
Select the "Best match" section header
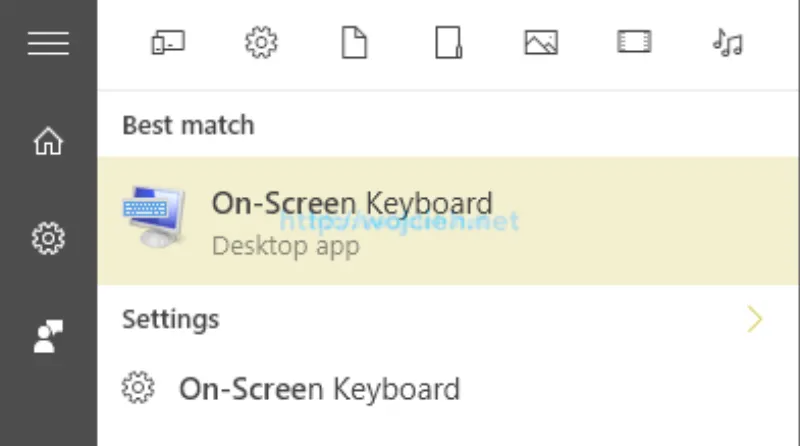click(x=188, y=126)
